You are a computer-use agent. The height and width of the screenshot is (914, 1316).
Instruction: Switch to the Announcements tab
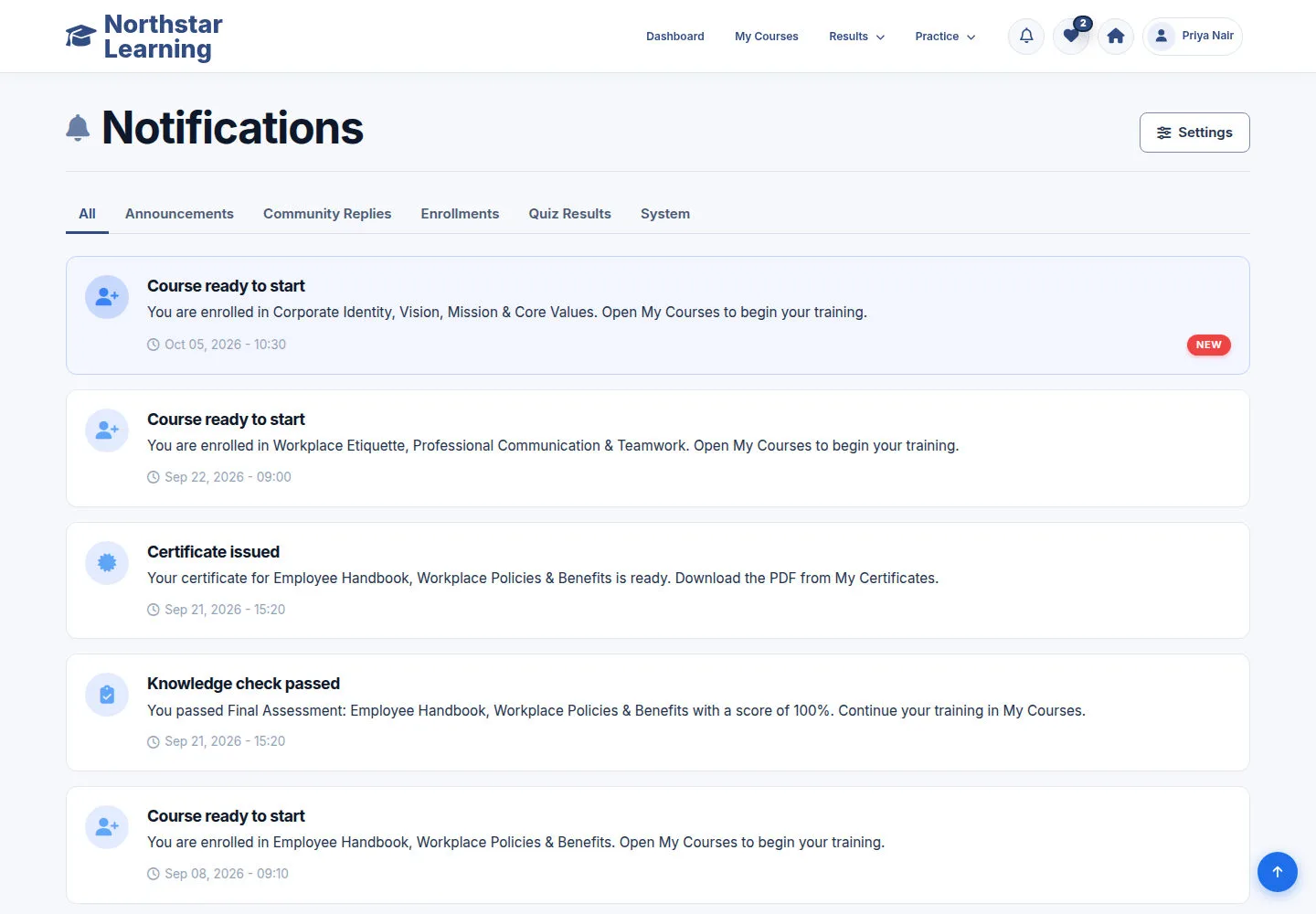[179, 214]
